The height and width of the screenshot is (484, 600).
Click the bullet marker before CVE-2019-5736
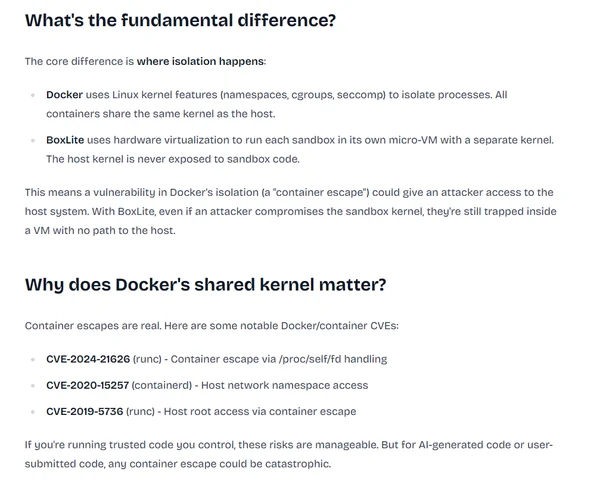(32, 410)
